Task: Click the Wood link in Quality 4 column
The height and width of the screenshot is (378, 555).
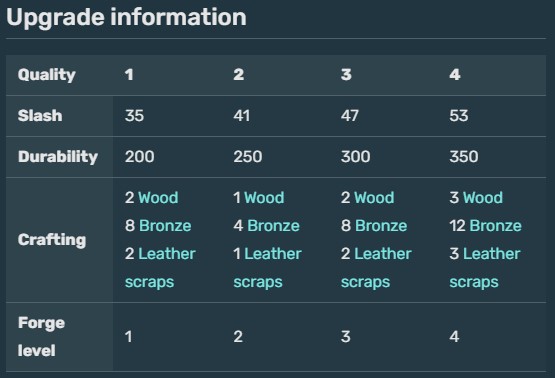Action: (x=483, y=197)
